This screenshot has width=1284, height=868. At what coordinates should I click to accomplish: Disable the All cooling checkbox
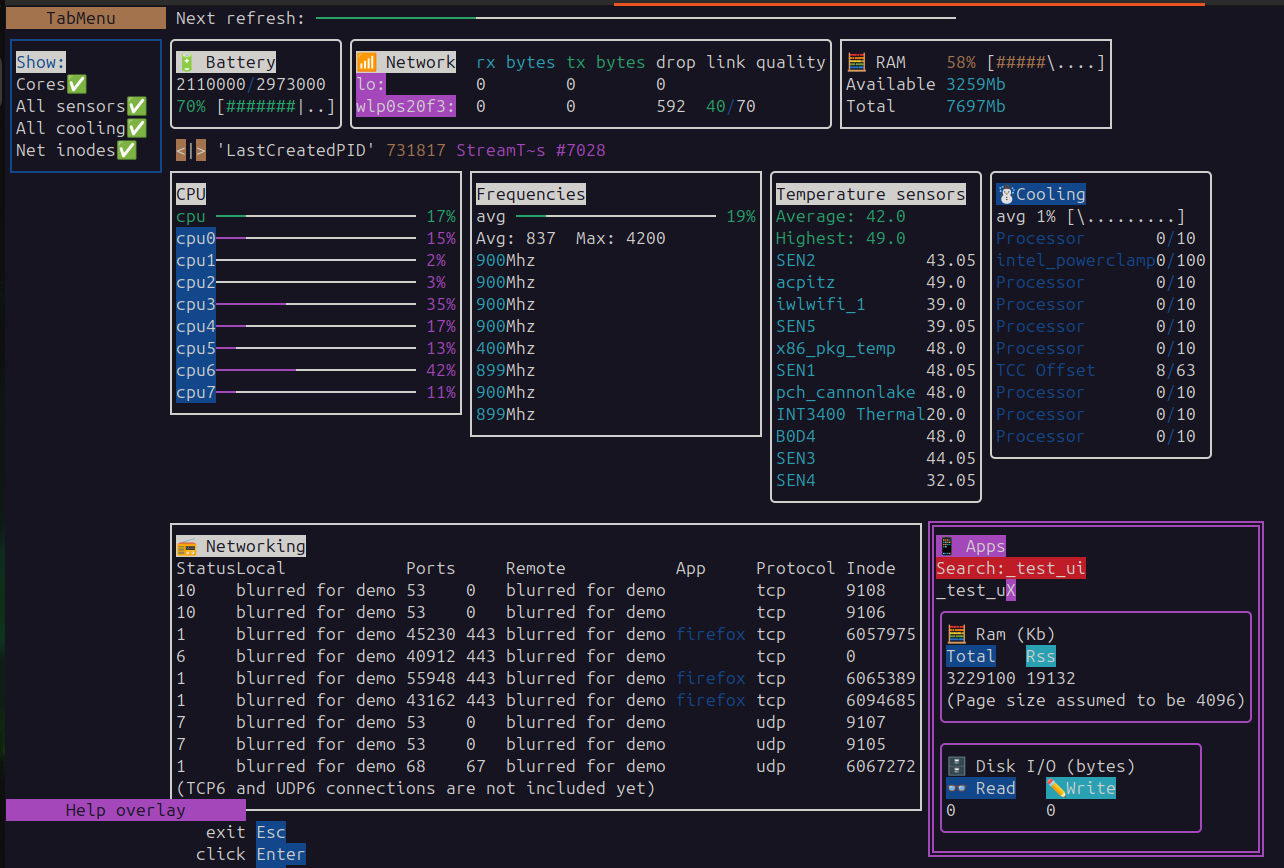(x=137, y=128)
